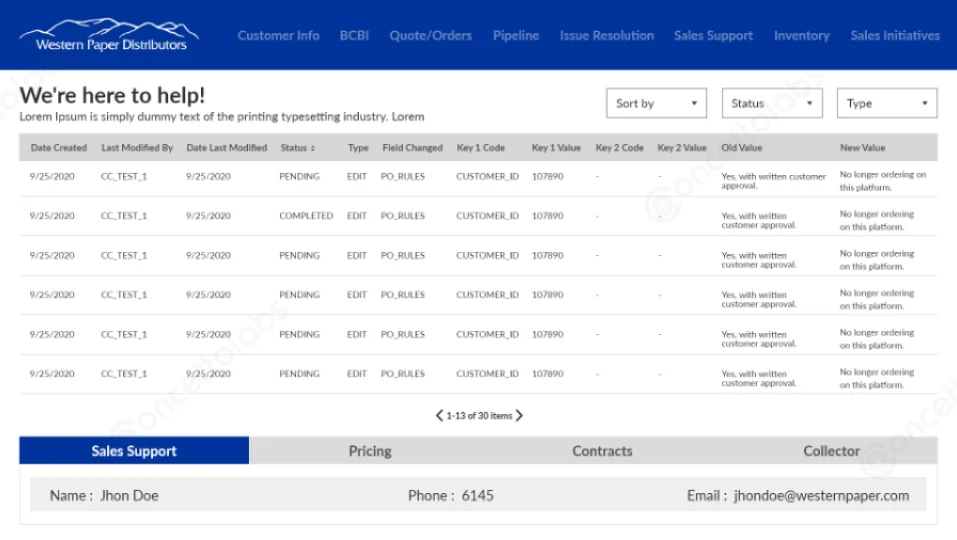Expand the Status filter dropdown

771,103
